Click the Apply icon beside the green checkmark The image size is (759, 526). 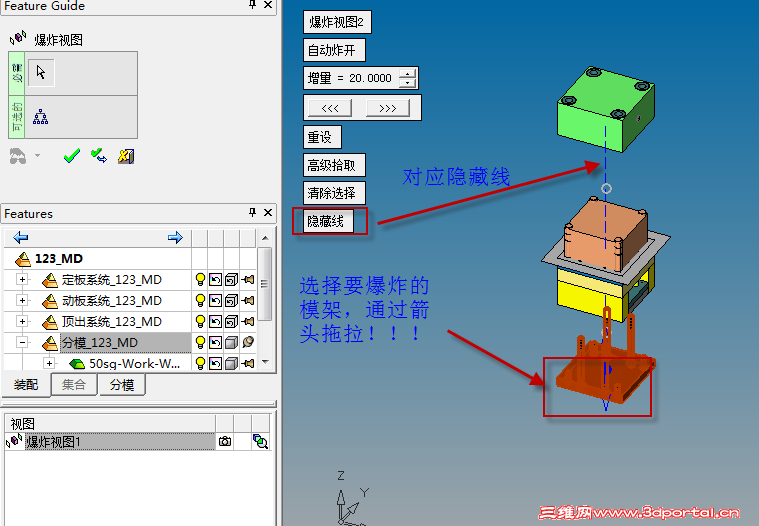tap(99, 156)
